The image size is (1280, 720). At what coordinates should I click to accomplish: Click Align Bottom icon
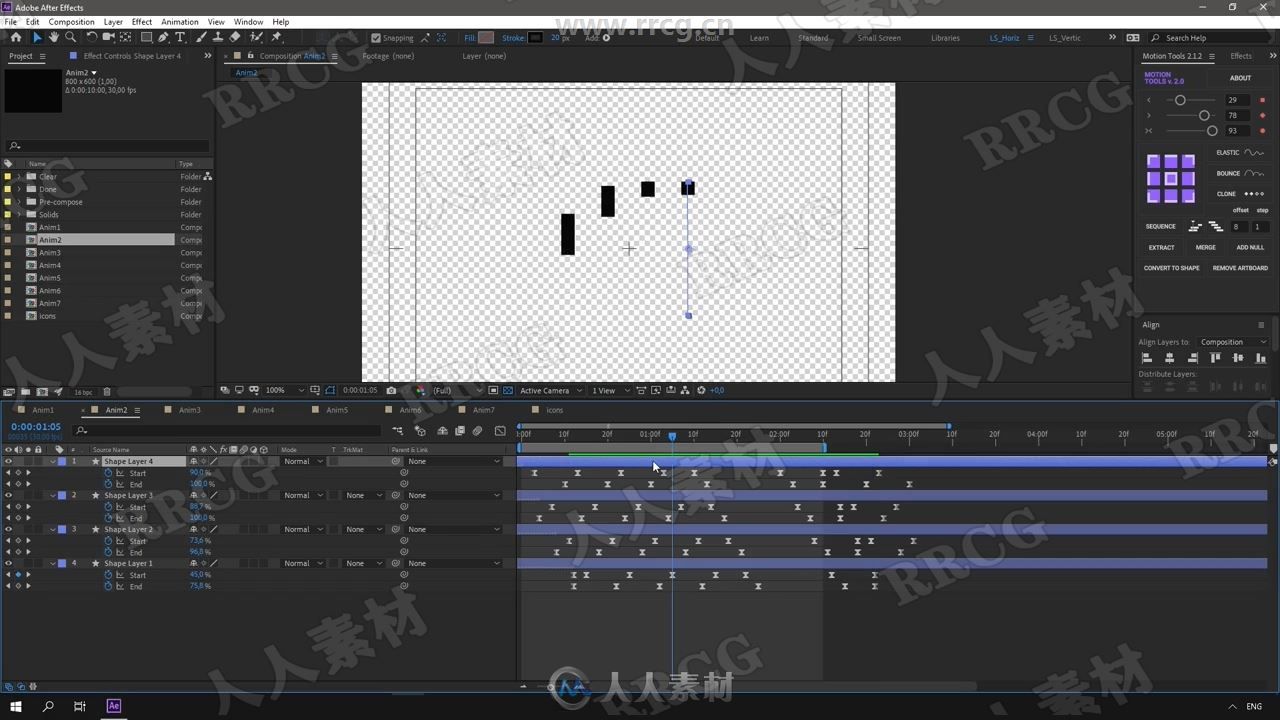coord(1260,358)
